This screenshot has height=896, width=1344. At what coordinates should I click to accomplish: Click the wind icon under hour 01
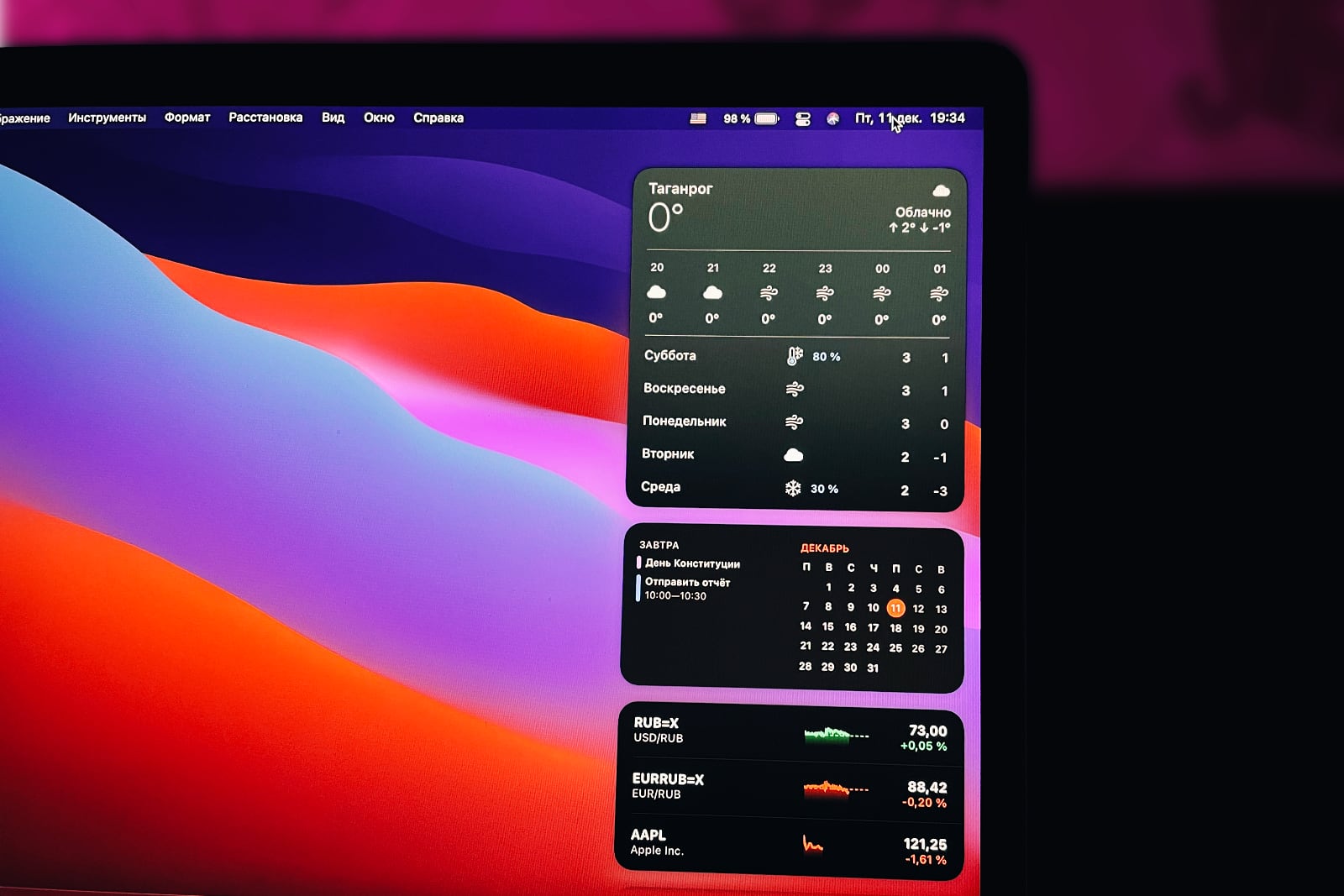[938, 294]
